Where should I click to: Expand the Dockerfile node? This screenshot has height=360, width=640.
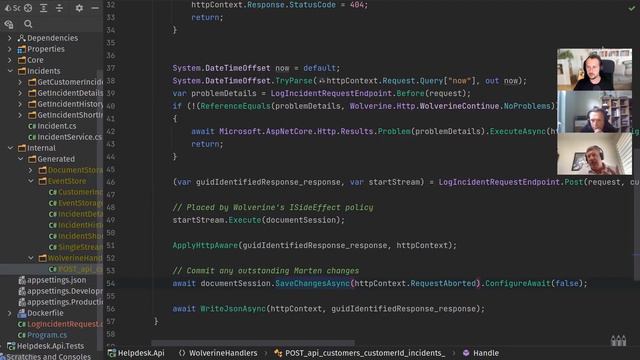coord(10,313)
